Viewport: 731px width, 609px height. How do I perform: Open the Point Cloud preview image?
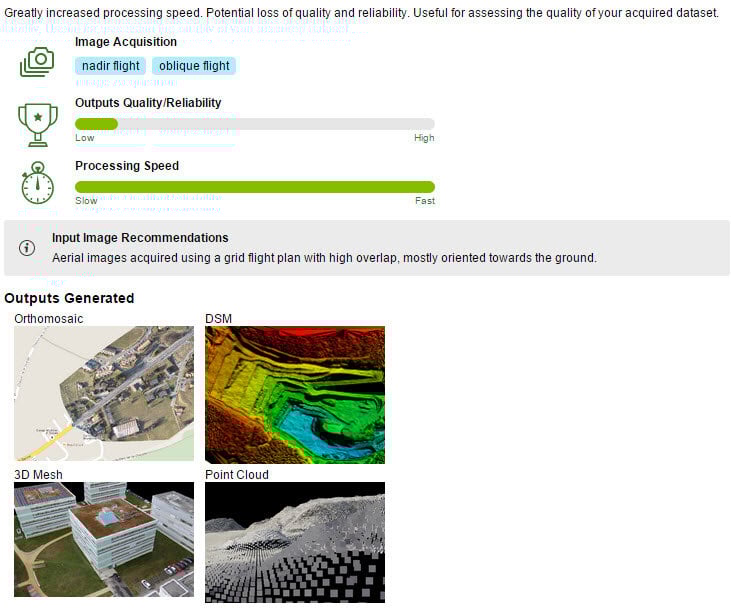pos(294,542)
